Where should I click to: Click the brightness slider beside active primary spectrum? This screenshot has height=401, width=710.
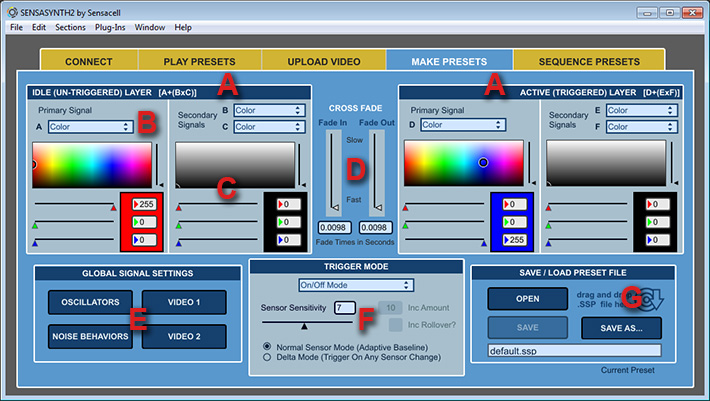point(530,163)
